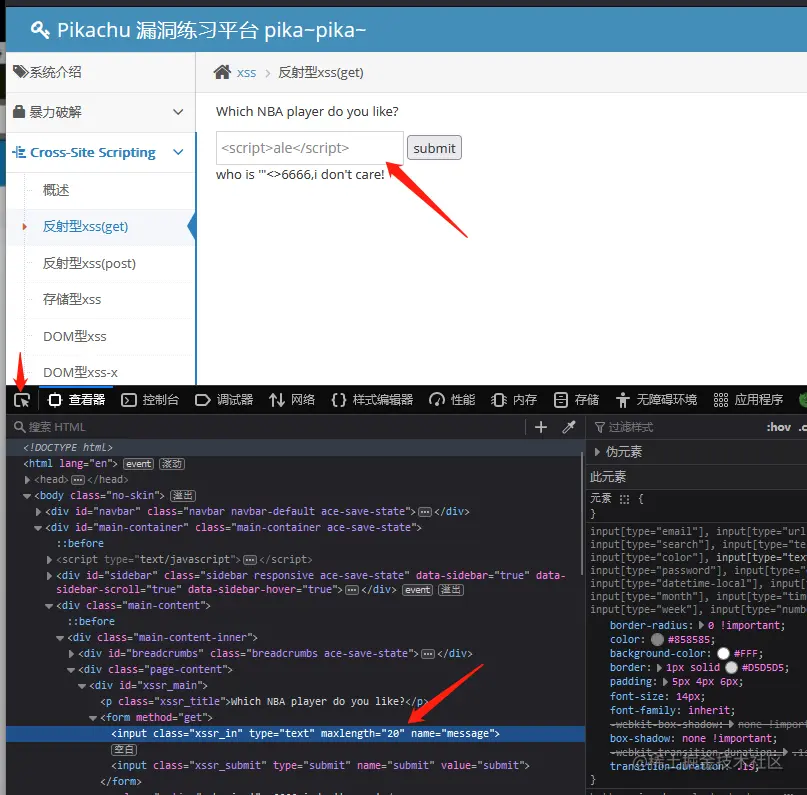Click the 溢出 badge on the body tag

point(183,496)
